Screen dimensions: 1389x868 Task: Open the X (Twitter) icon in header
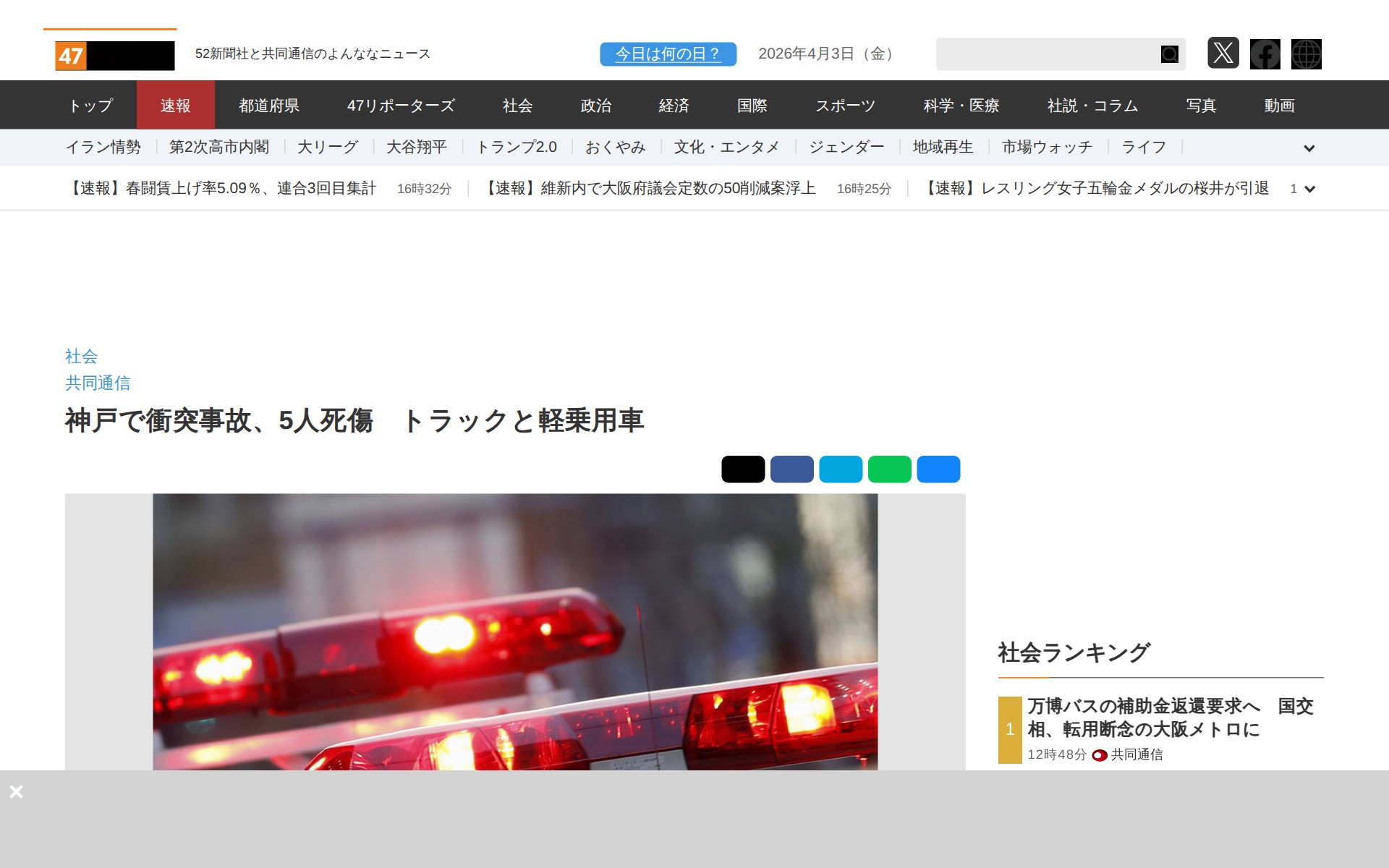tap(1223, 54)
